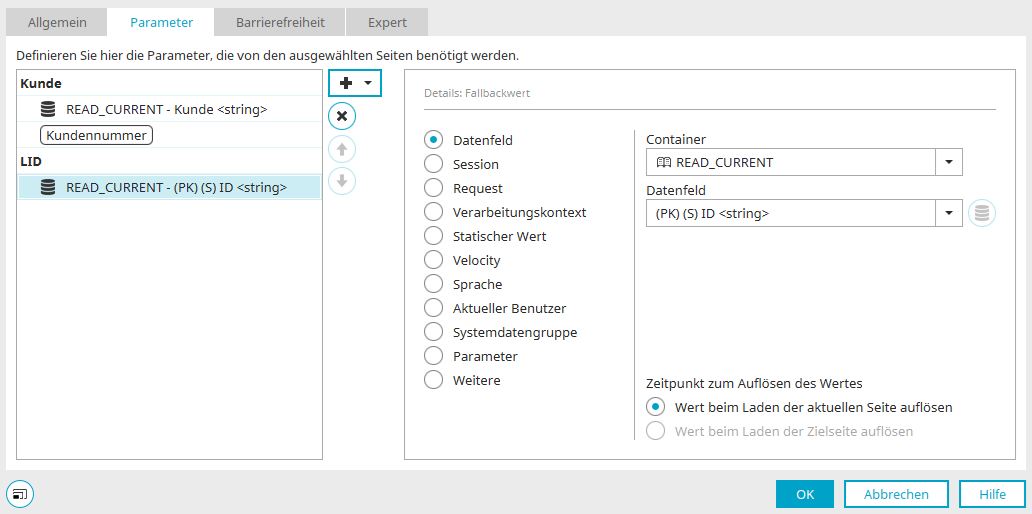The image size is (1032, 514).
Task: Open dropdown arrow beside plus button
Action: point(369,84)
